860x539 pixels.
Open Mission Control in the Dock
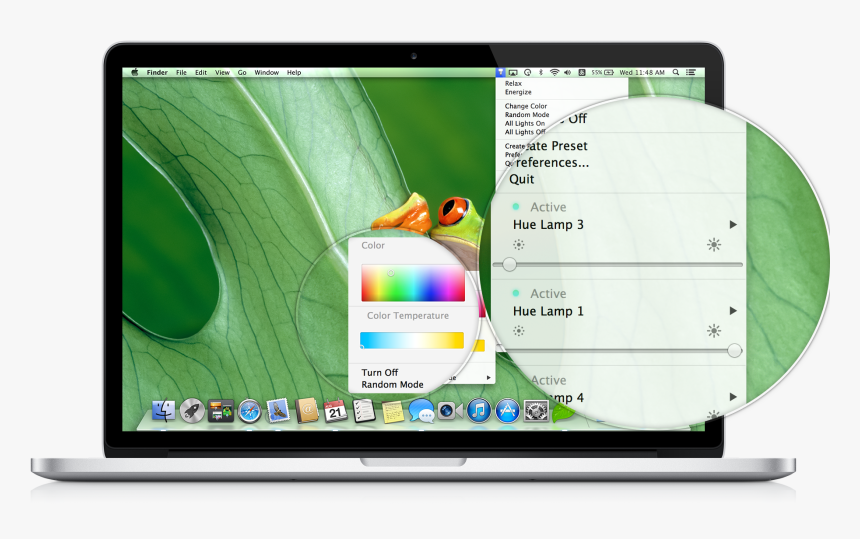[x=221, y=411]
